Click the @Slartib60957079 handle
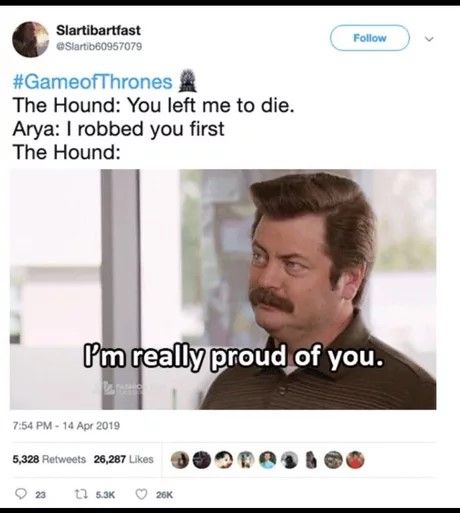Screen dimensions: 460x513 pos(99,46)
